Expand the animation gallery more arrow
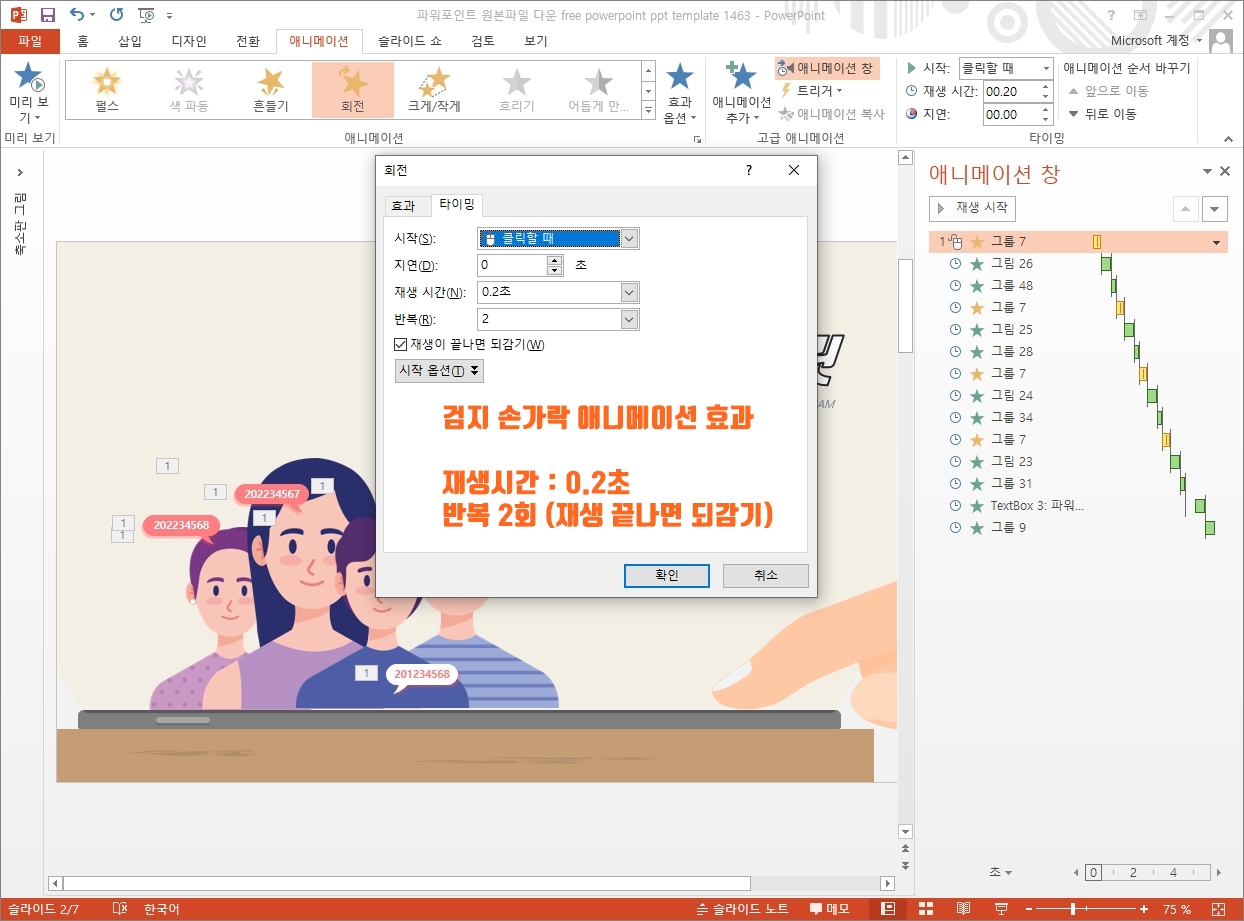The height and width of the screenshot is (921, 1244). pyautogui.click(x=648, y=110)
